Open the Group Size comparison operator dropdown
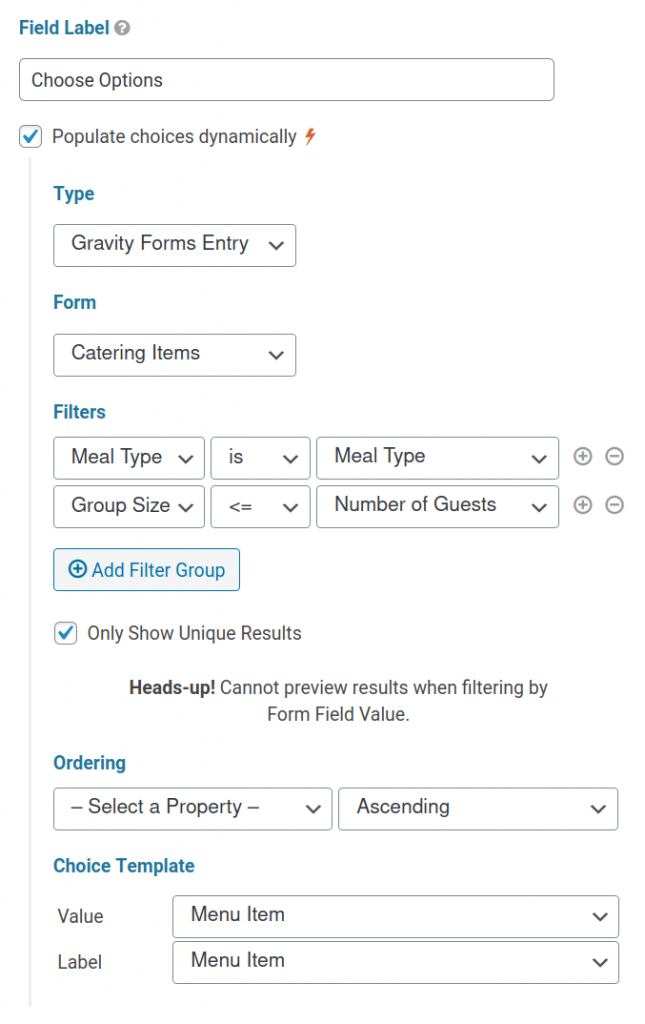The width and height of the screenshot is (645, 1024). click(x=260, y=506)
